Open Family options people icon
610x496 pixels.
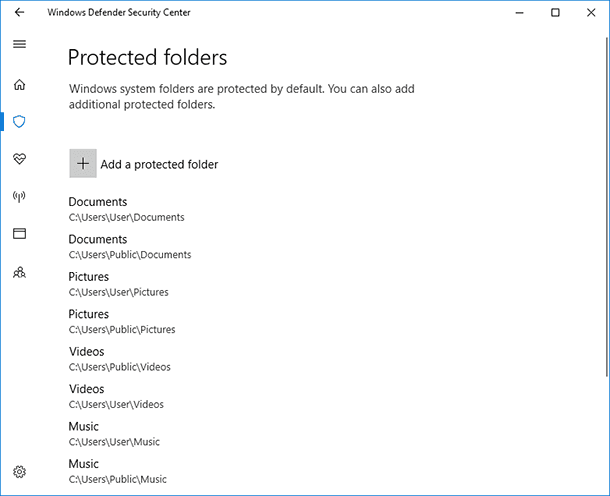point(19,272)
